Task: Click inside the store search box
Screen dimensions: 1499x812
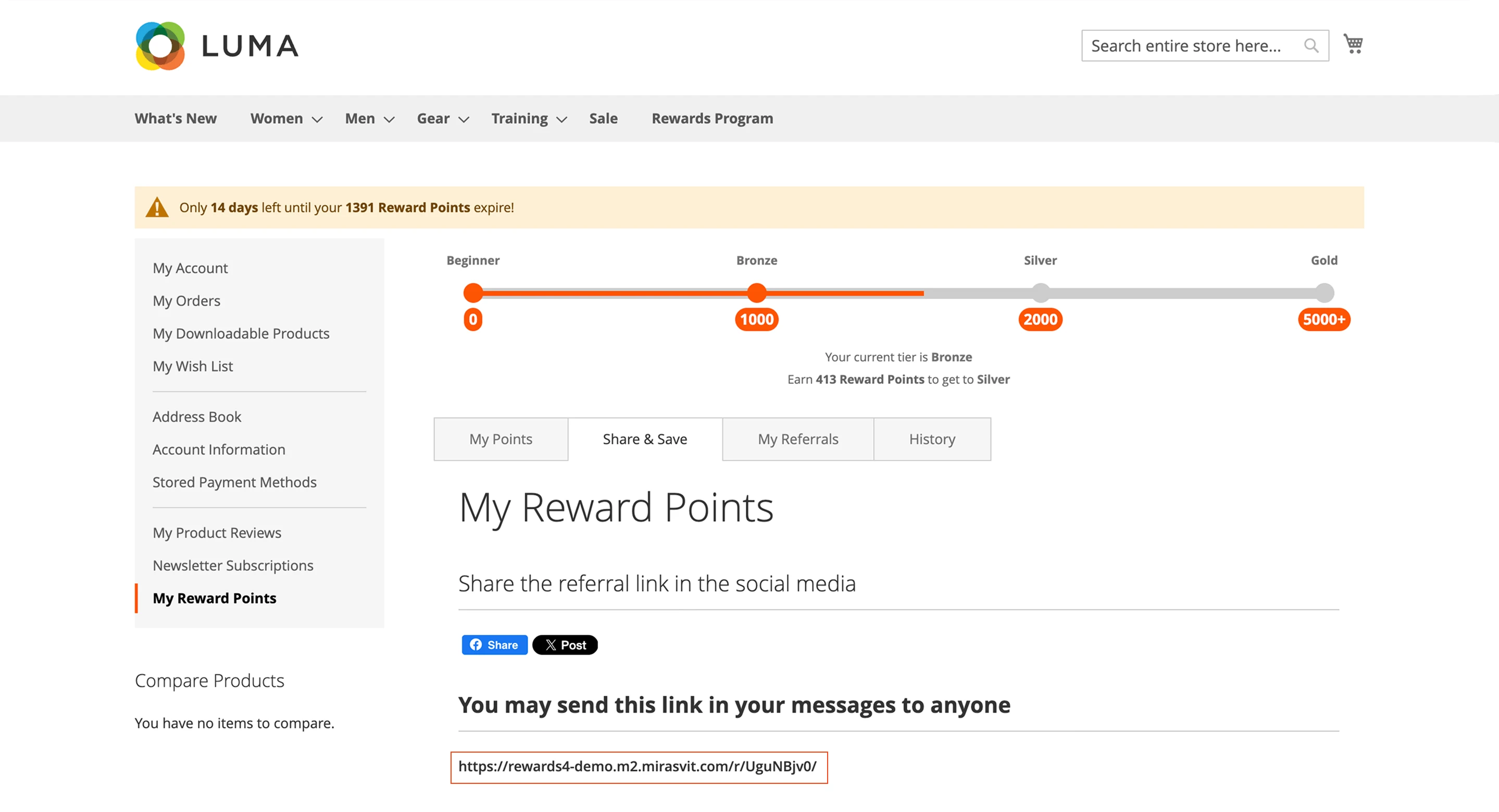Action: point(1193,45)
